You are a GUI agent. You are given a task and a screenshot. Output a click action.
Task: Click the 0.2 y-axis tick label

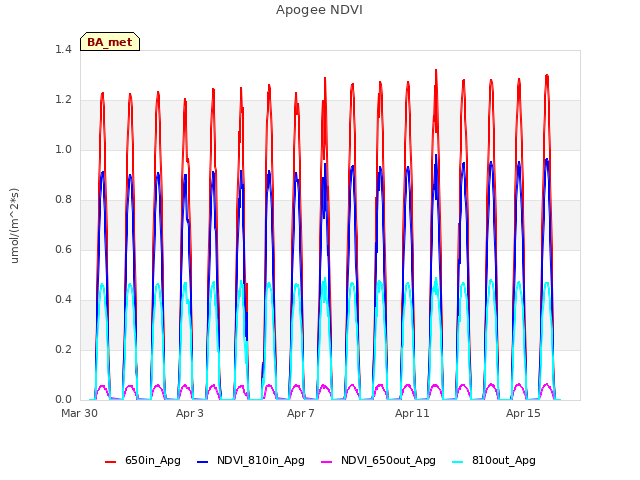(63, 349)
